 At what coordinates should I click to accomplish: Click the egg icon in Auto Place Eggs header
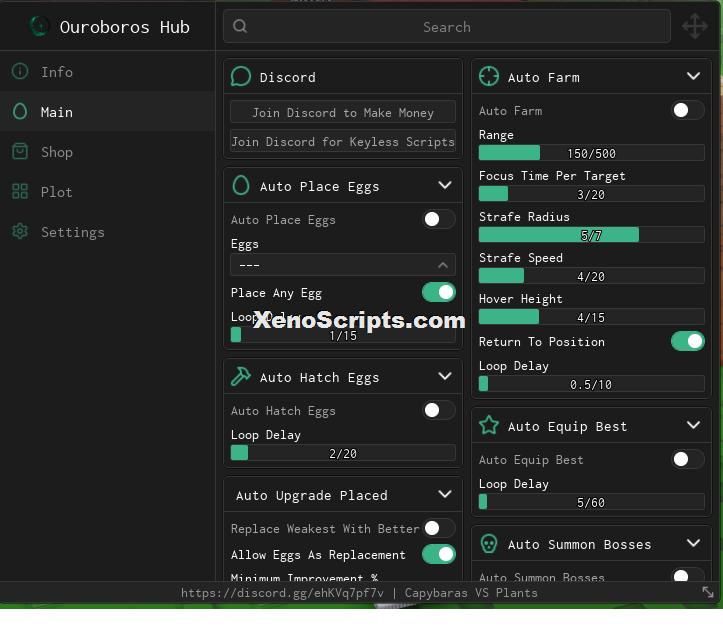coord(241,186)
